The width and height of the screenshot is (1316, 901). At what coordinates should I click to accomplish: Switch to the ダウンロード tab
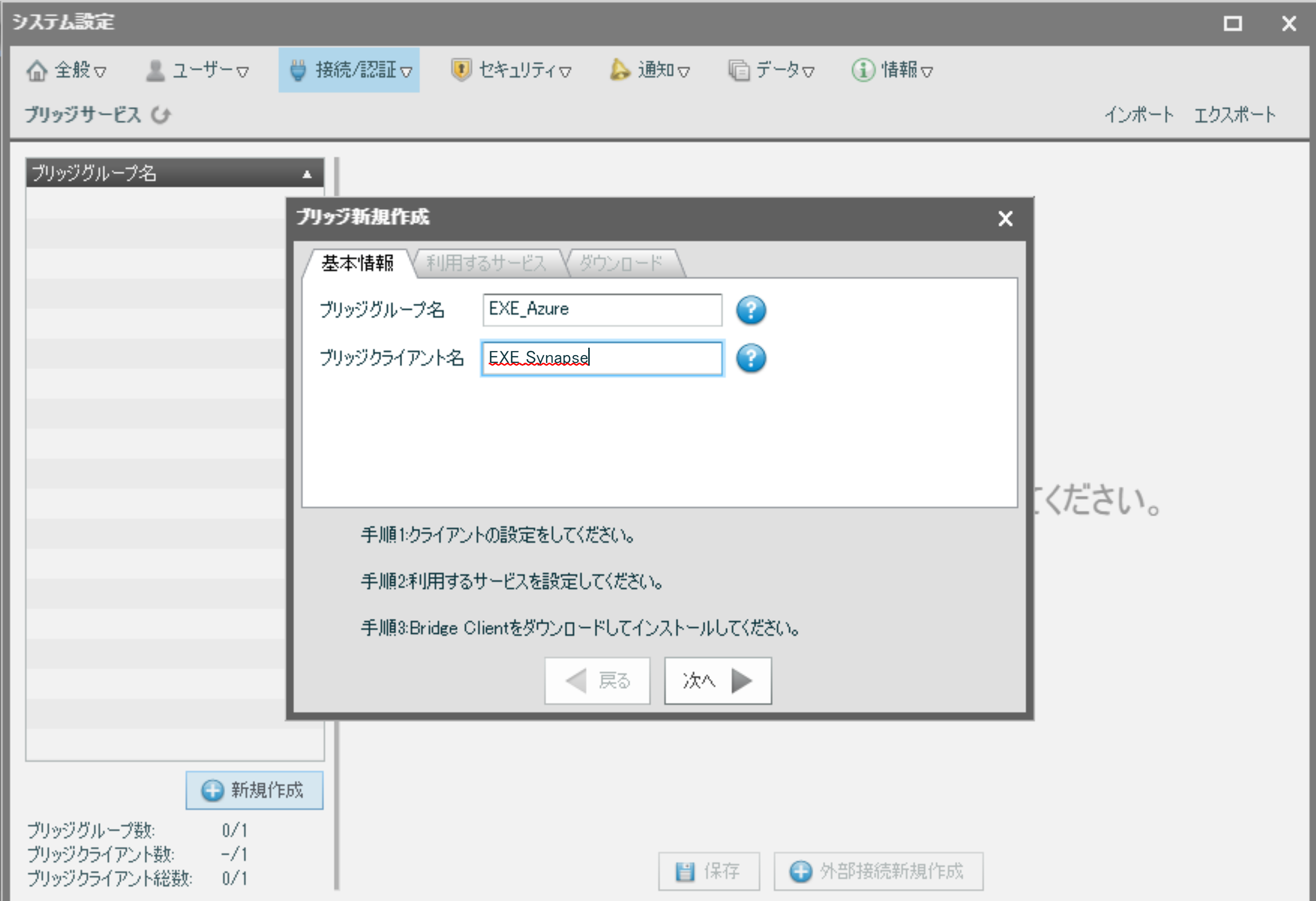point(621,263)
